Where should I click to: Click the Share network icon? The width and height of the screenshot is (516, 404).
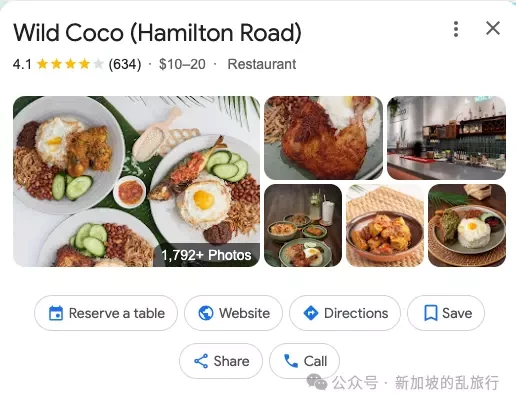[201, 361]
